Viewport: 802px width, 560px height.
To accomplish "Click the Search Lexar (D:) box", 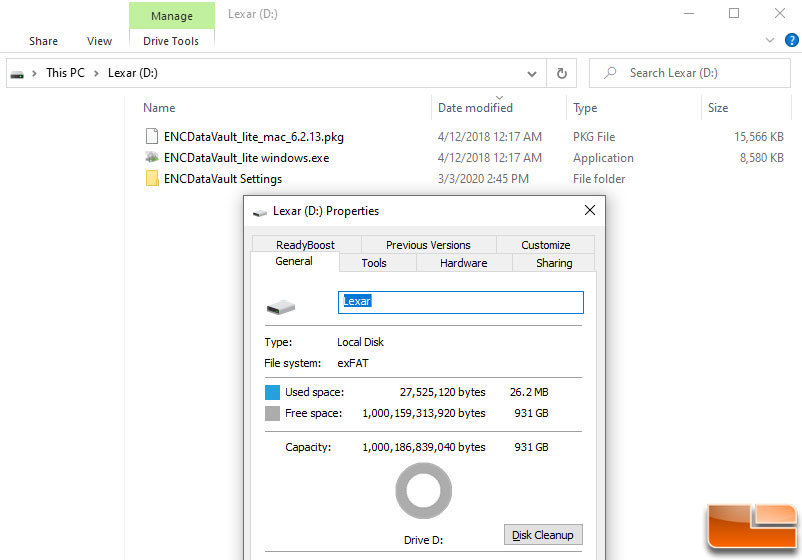I will pos(689,73).
